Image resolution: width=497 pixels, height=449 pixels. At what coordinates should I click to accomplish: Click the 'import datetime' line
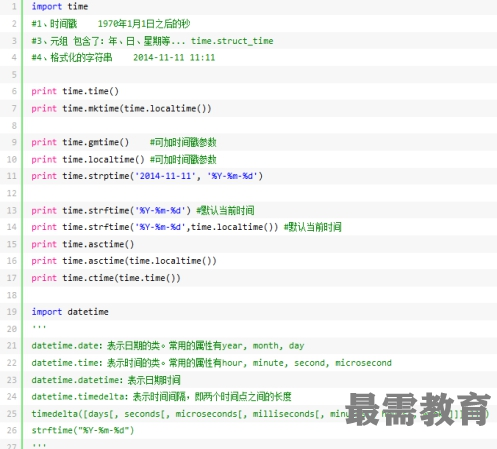coord(70,312)
